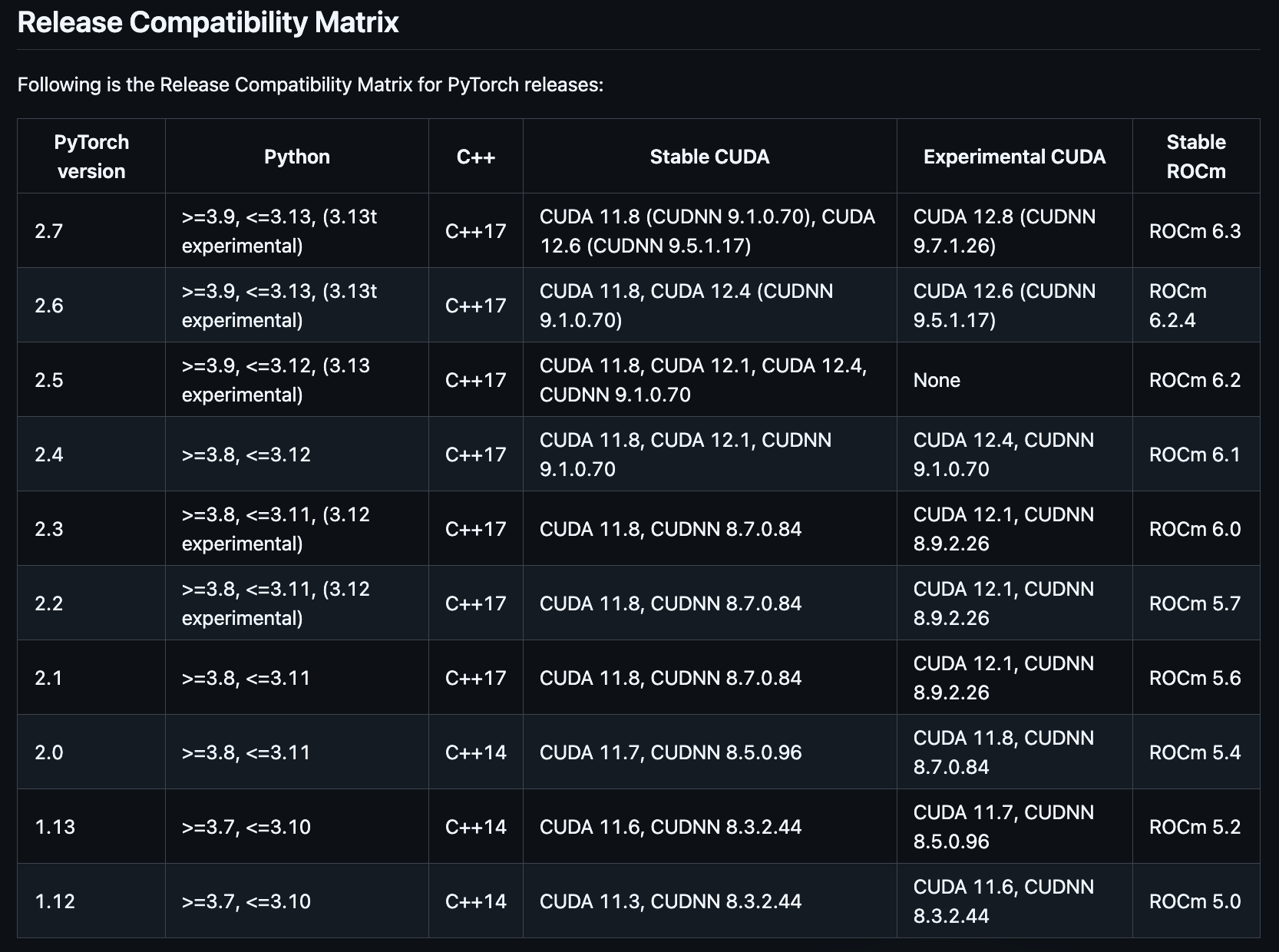Select PyTorch version 1.13 cell
Screen dimensions: 1279x952
91,827
